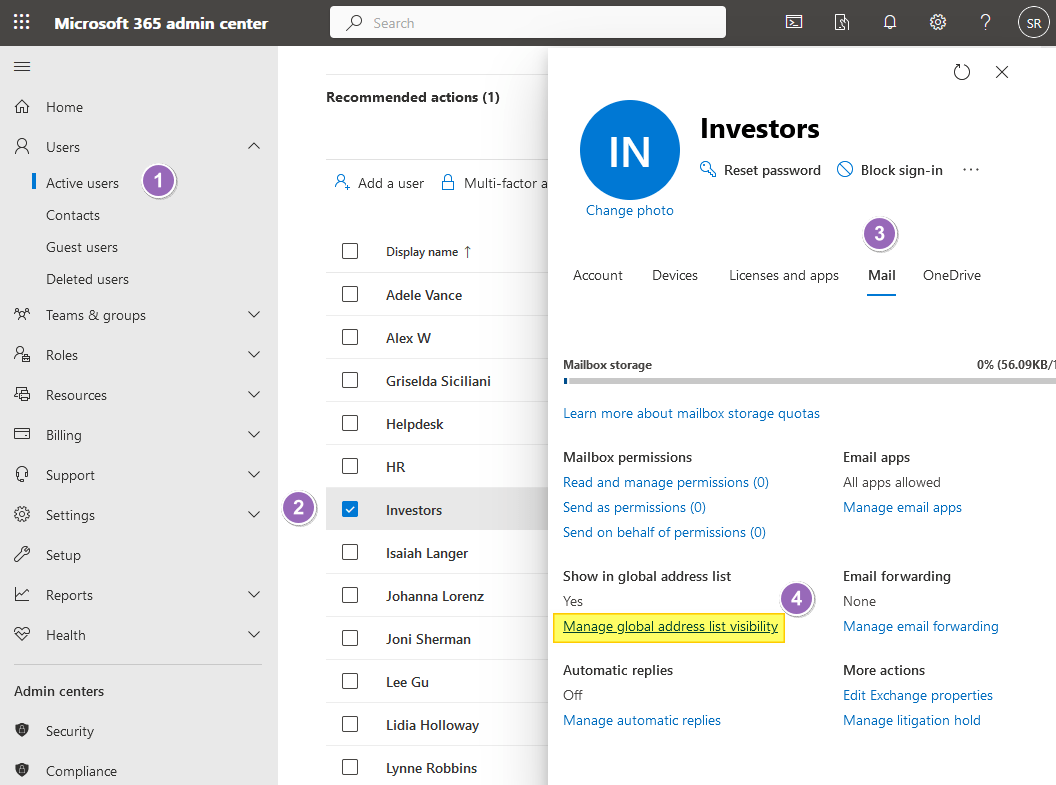The width and height of the screenshot is (1056, 785).
Task: Check the checkbox next to Adele Vance
Action: click(350, 294)
